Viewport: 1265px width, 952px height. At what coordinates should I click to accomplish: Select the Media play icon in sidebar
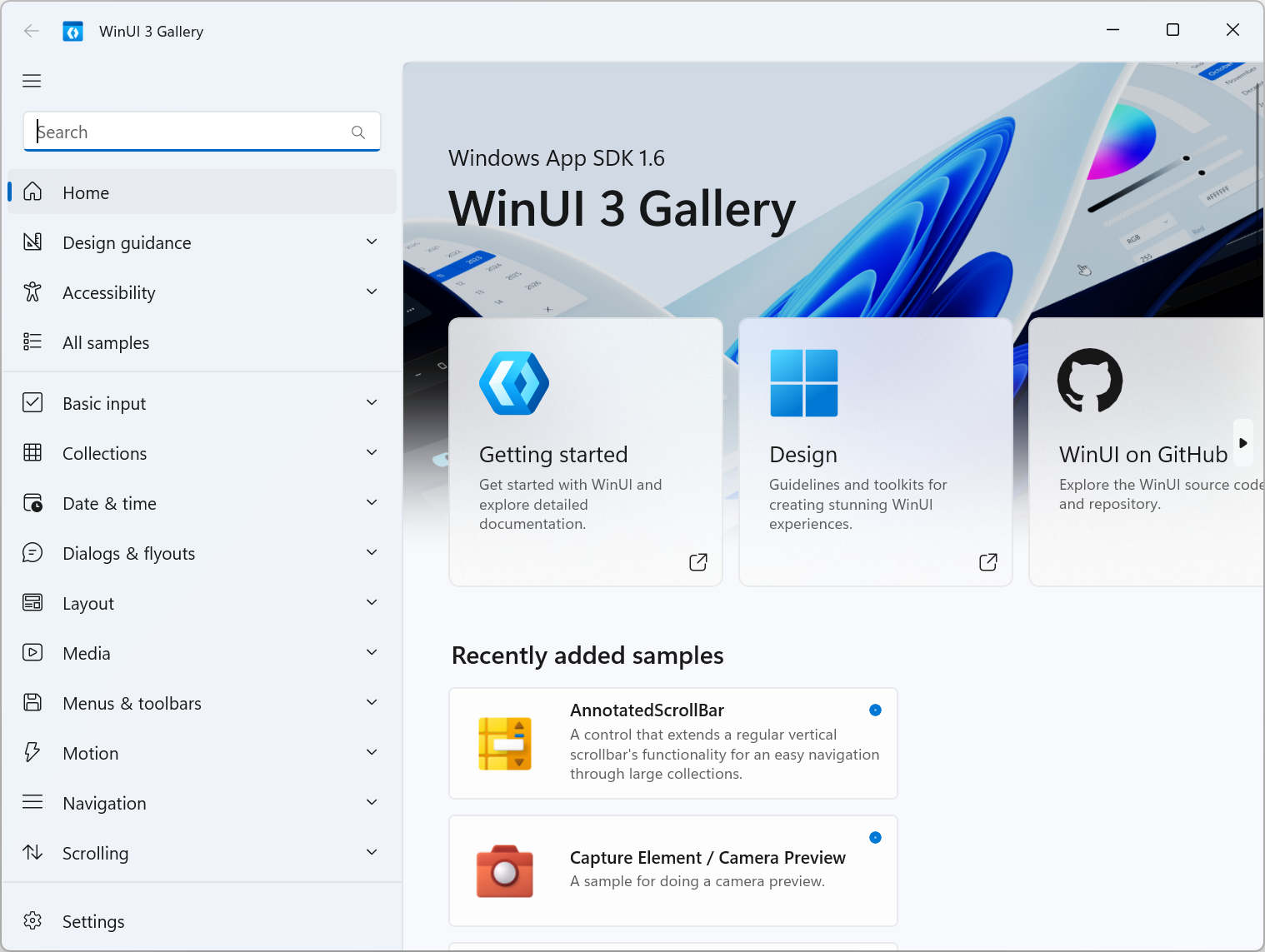point(32,653)
